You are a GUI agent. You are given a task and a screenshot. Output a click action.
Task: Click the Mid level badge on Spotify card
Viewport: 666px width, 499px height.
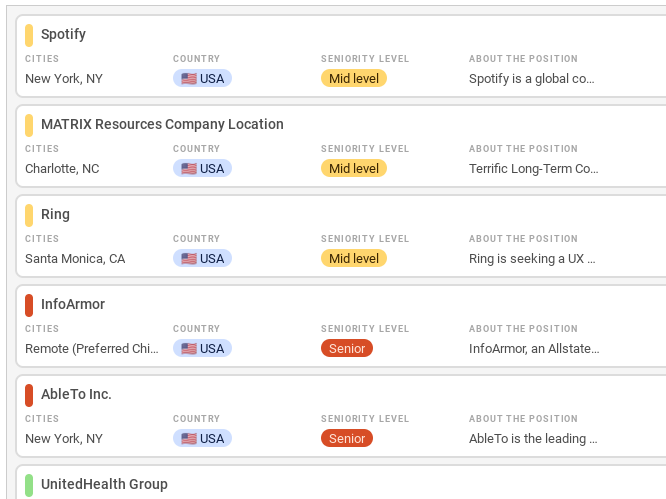[x=354, y=79]
